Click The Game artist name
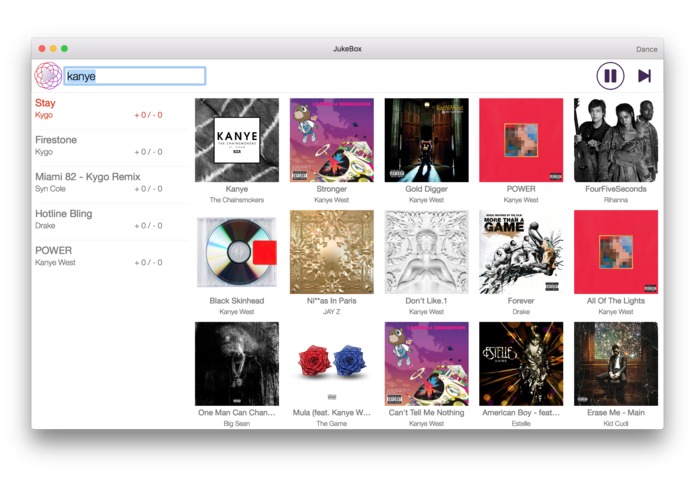Screen dimensions: 695x494 click(332, 424)
